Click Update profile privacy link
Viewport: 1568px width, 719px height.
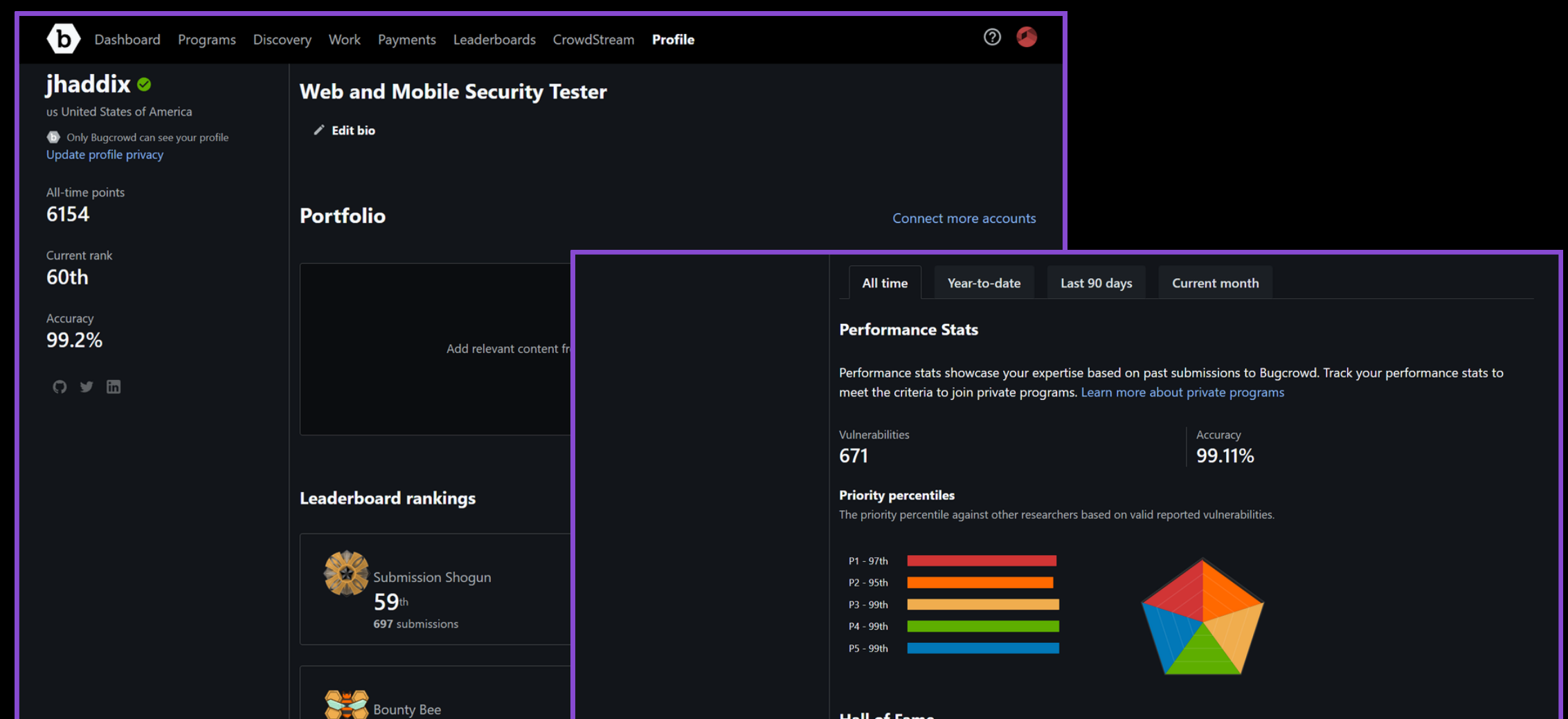coord(105,154)
